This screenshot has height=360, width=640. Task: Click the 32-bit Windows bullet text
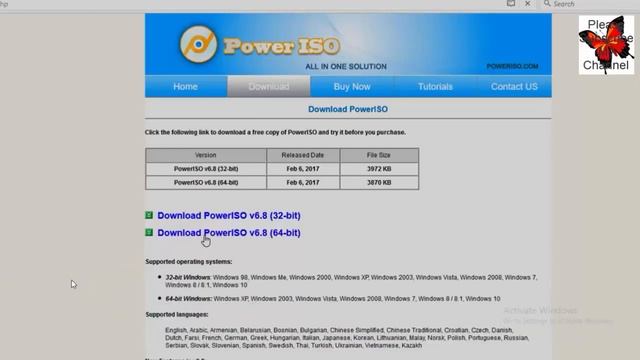click(351, 281)
